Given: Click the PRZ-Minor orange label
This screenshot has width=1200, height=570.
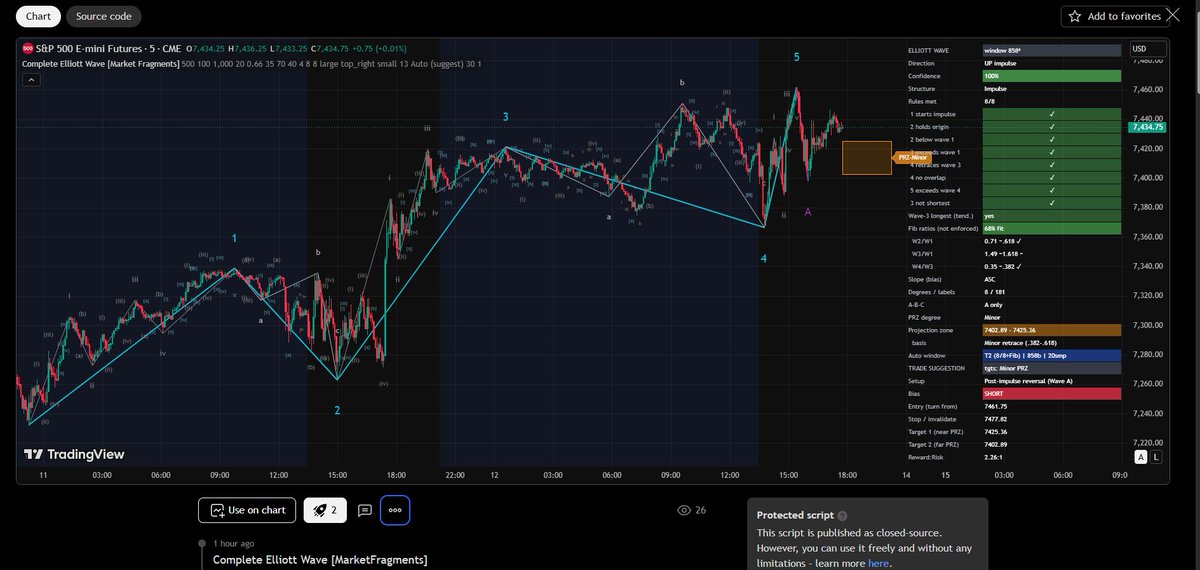Looking at the screenshot, I should click(x=911, y=158).
